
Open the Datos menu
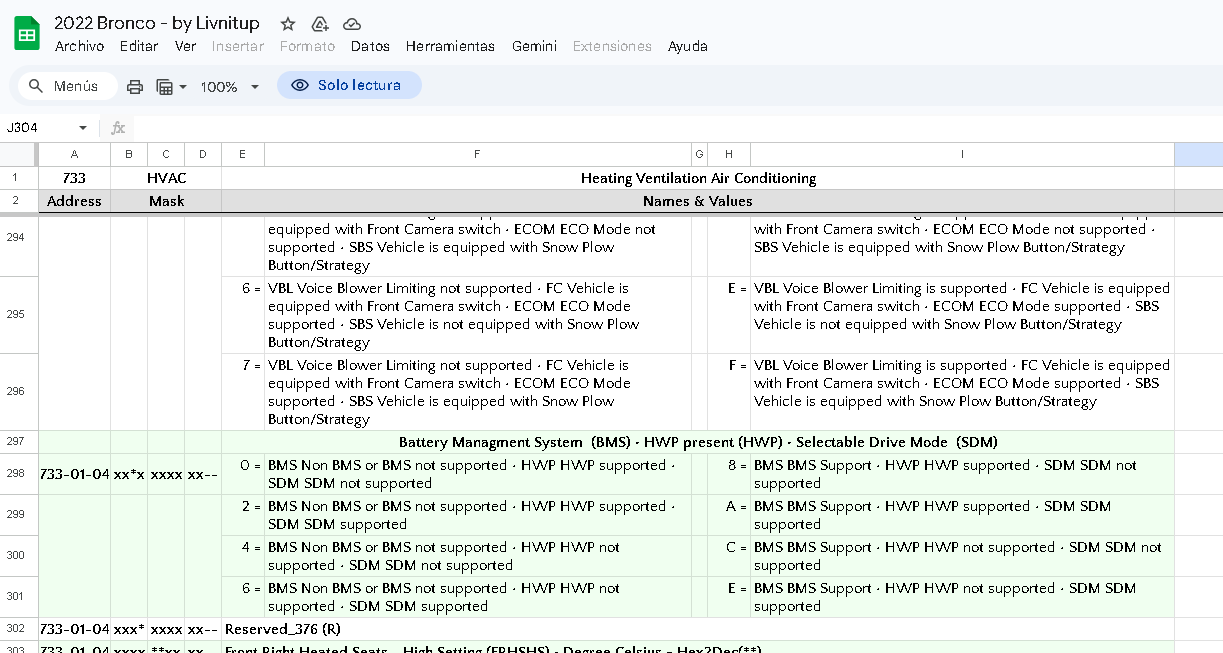click(370, 46)
